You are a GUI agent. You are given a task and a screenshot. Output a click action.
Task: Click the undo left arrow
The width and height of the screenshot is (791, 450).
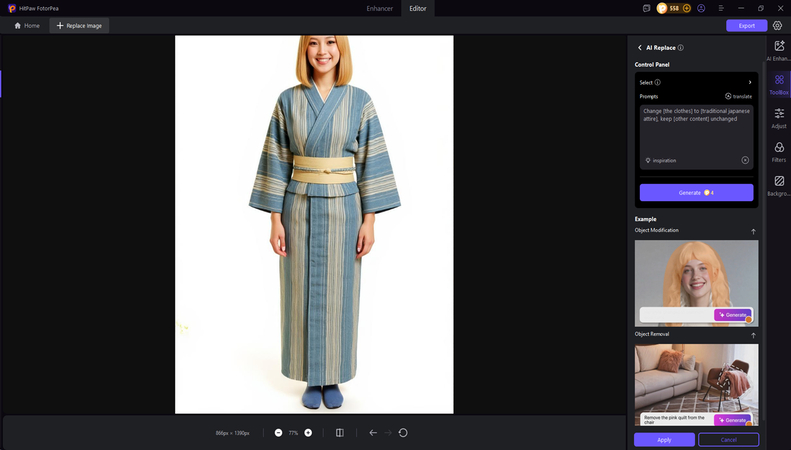click(373, 433)
